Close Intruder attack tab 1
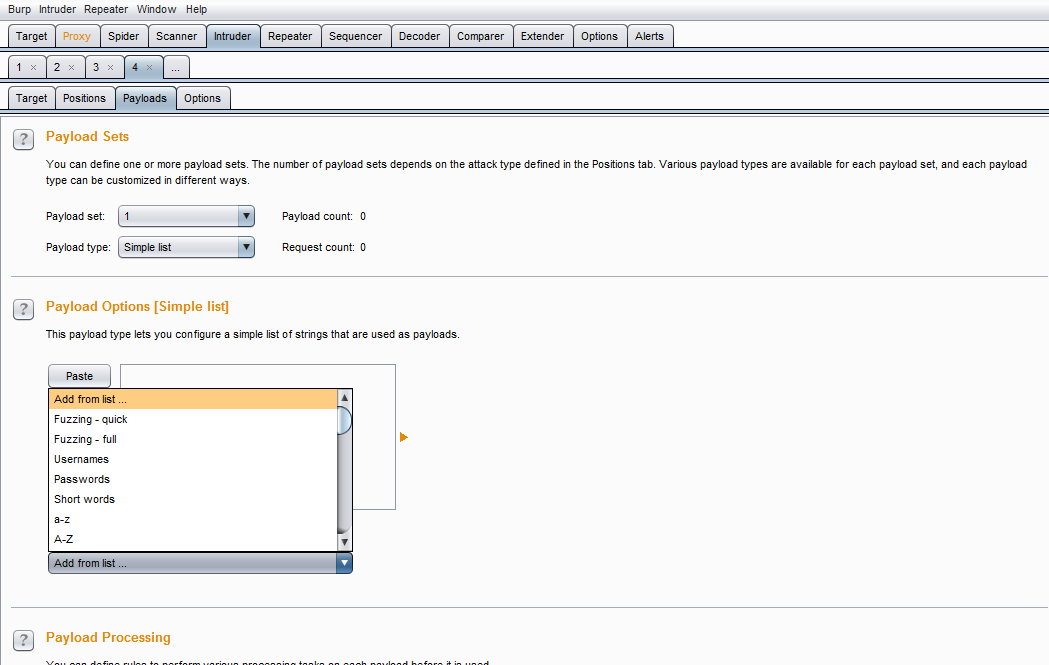Screen dimensions: 1049x665 (x=33, y=68)
